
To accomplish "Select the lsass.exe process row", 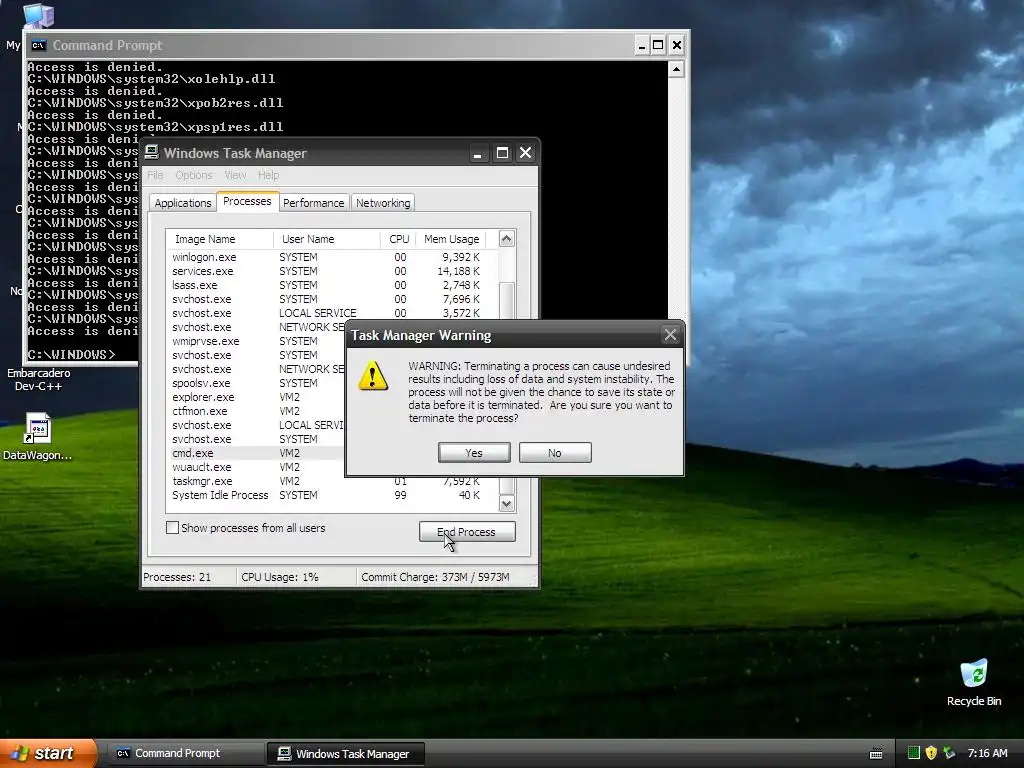I will click(332, 285).
